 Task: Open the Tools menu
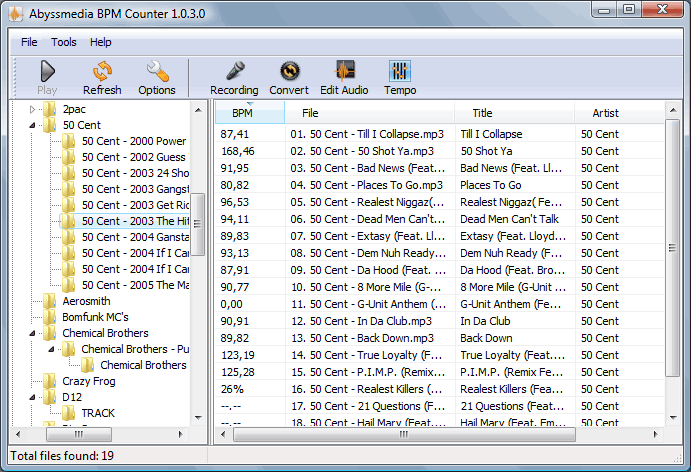click(x=64, y=42)
